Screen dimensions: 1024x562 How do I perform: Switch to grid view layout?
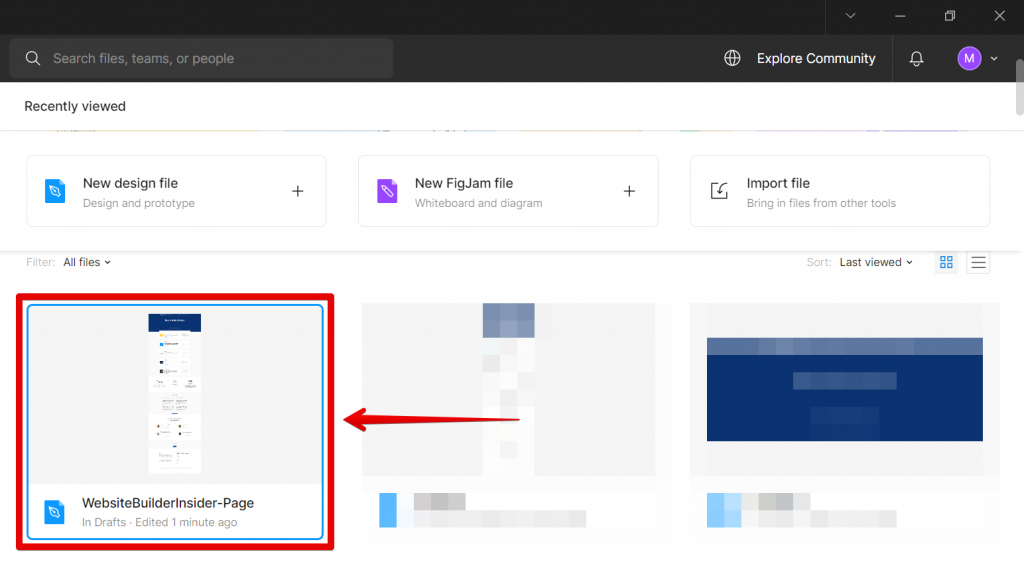click(946, 262)
